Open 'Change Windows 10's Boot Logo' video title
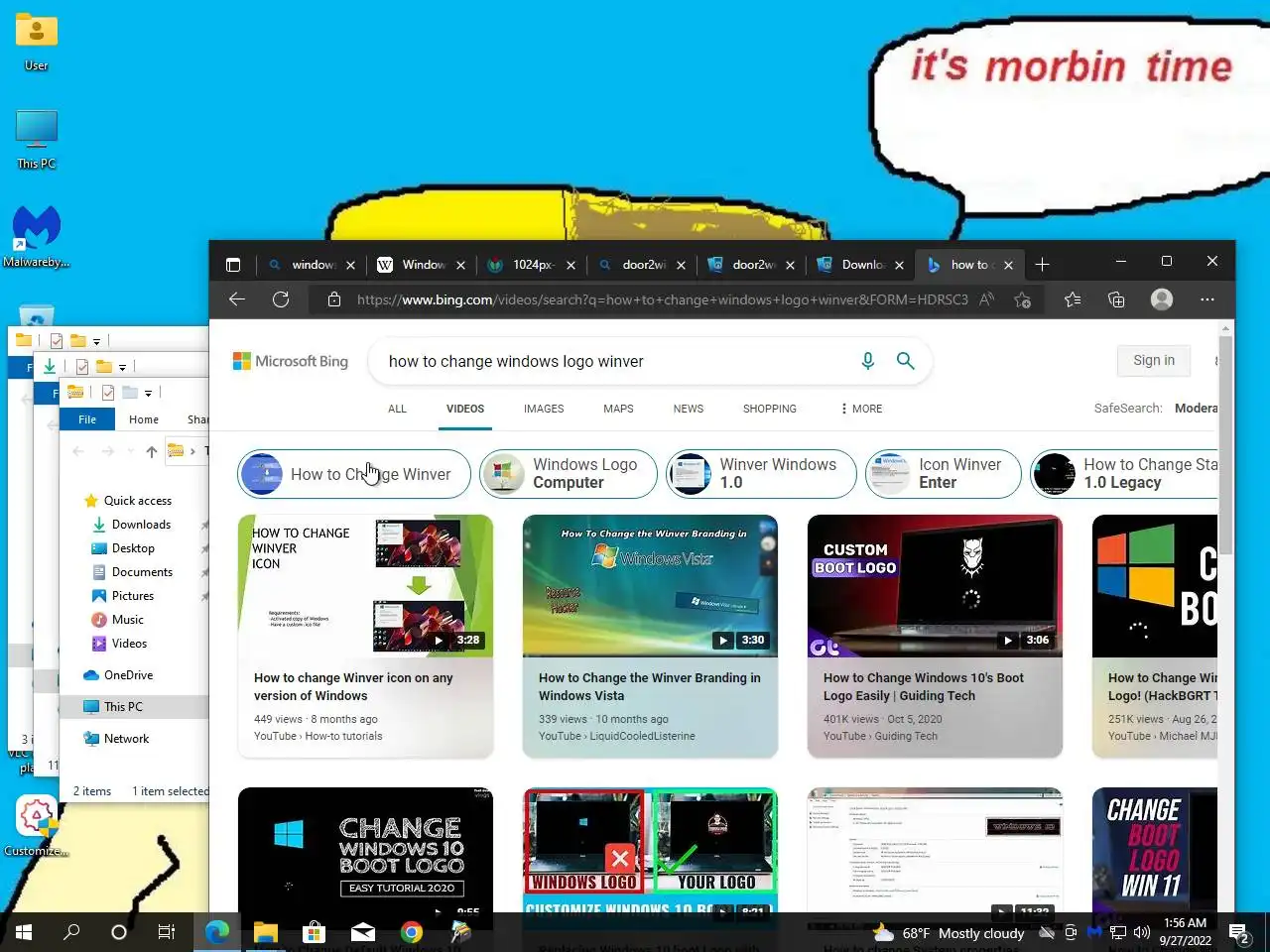Image resolution: width=1270 pixels, height=952 pixels. tap(924, 686)
